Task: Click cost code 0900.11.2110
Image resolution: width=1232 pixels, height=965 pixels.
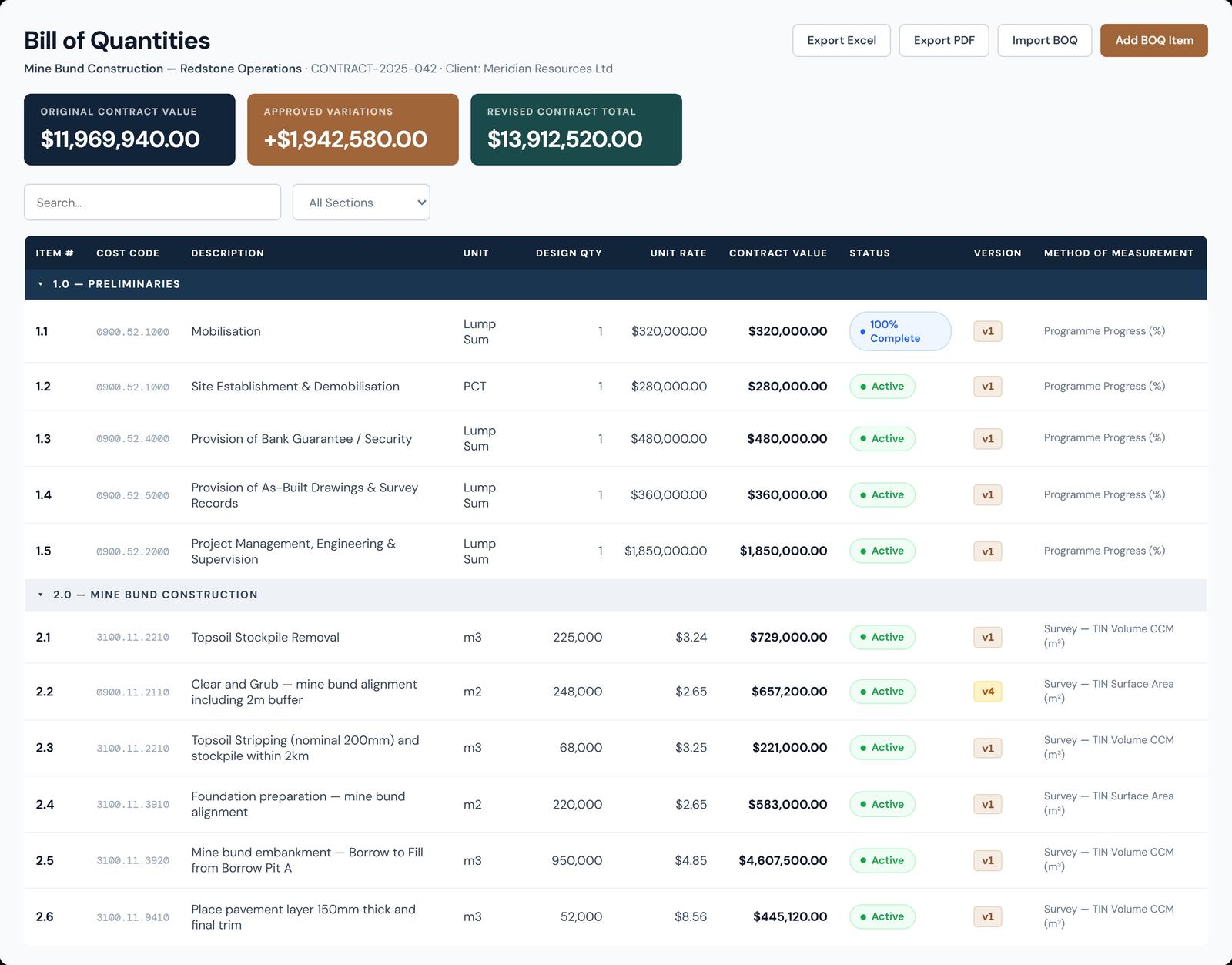Action: click(x=132, y=692)
